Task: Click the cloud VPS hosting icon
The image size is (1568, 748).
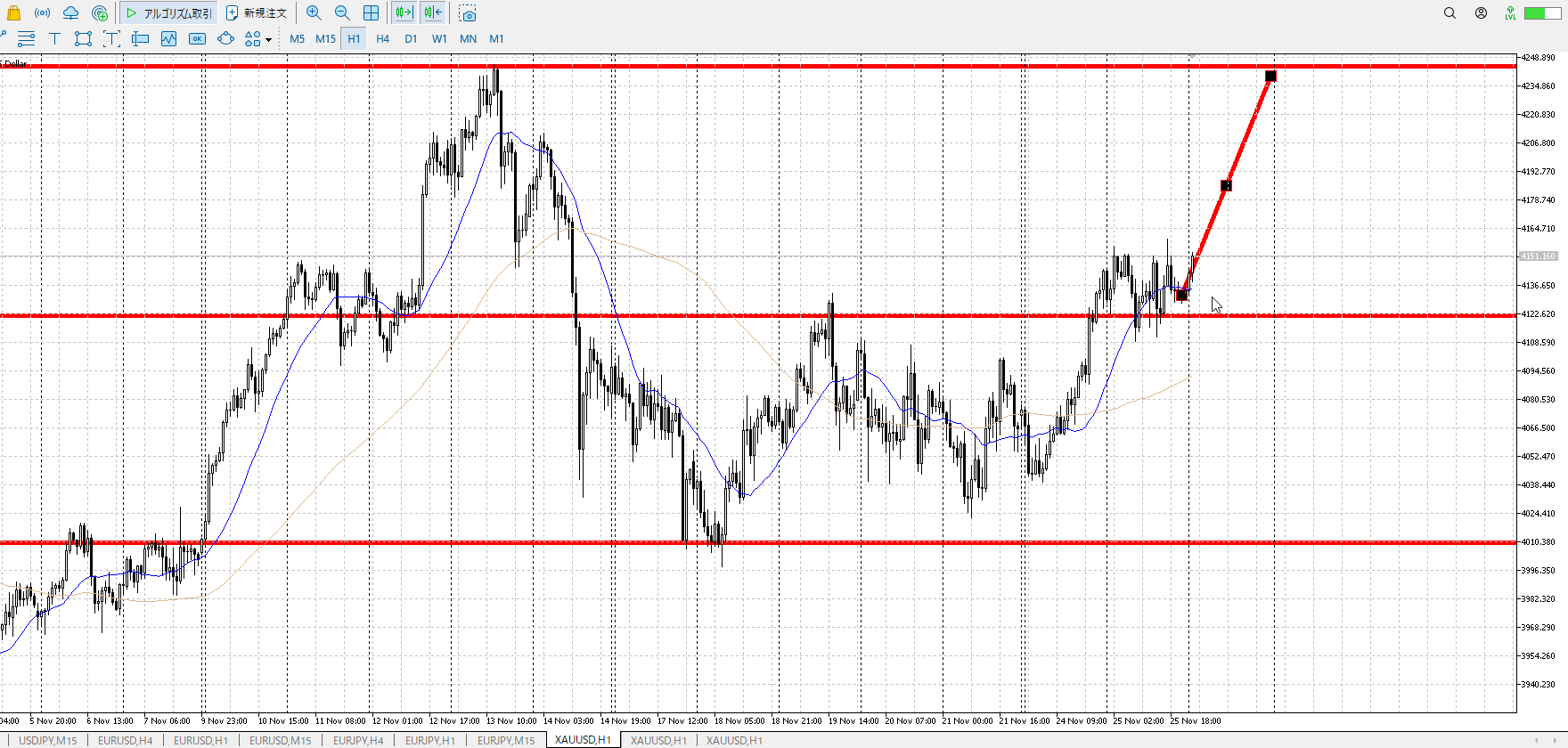Action: click(70, 13)
